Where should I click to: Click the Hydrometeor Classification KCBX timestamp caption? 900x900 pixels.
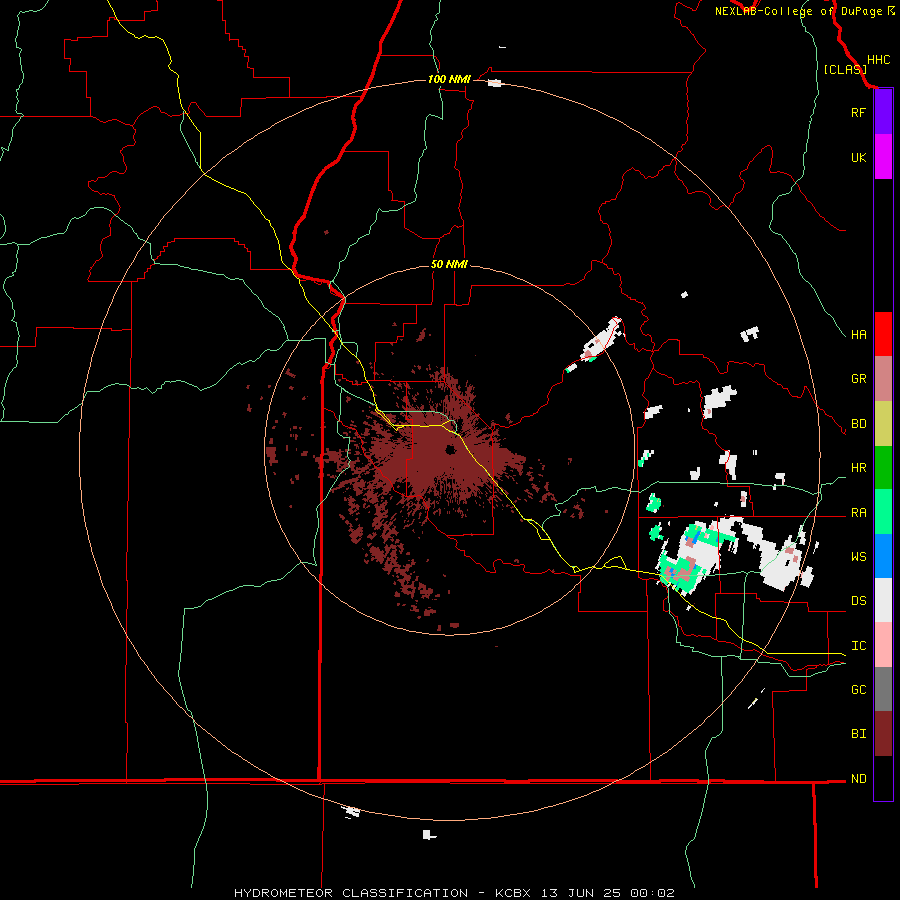point(454,893)
